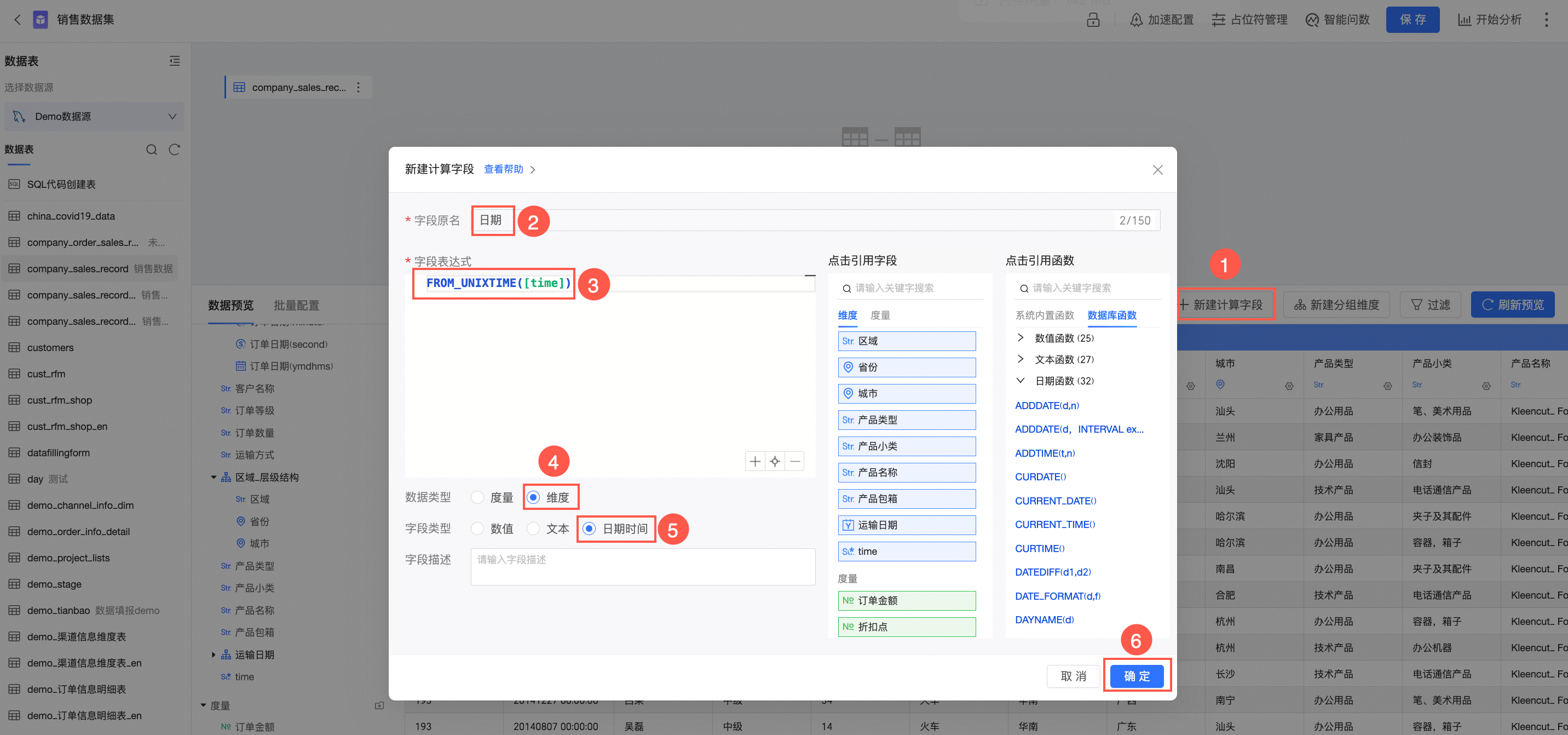This screenshot has width=1568, height=735.
Task: Click 开始分析 button
Action: click(x=1490, y=20)
